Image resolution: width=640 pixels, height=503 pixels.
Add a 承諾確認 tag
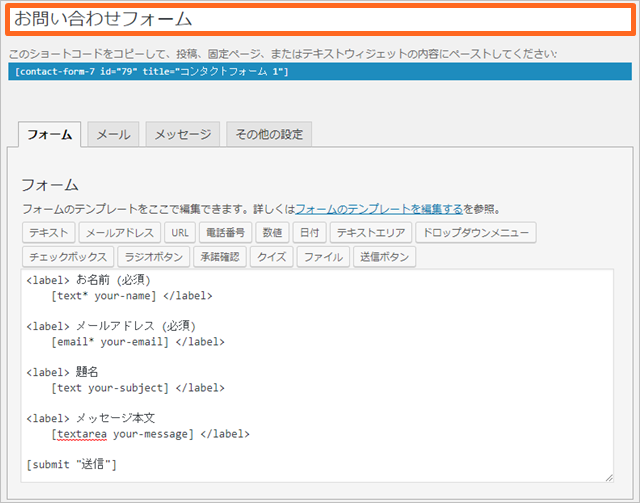pyautogui.click(x=218, y=257)
